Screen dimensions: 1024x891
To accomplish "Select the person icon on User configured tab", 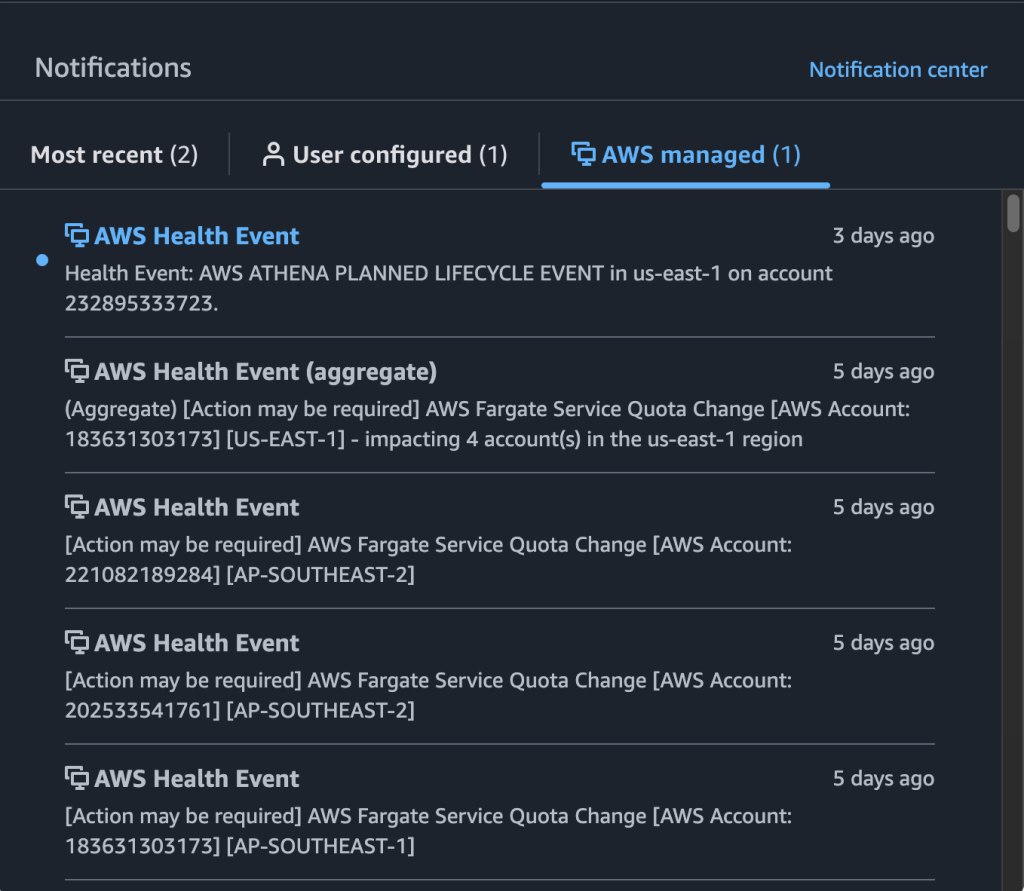I will [x=272, y=154].
